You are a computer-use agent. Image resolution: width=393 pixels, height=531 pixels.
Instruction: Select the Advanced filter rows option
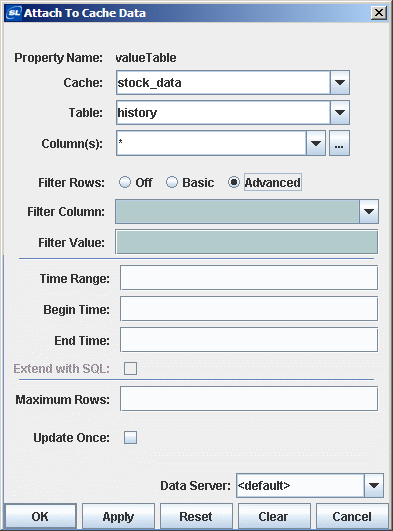[234, 182]
